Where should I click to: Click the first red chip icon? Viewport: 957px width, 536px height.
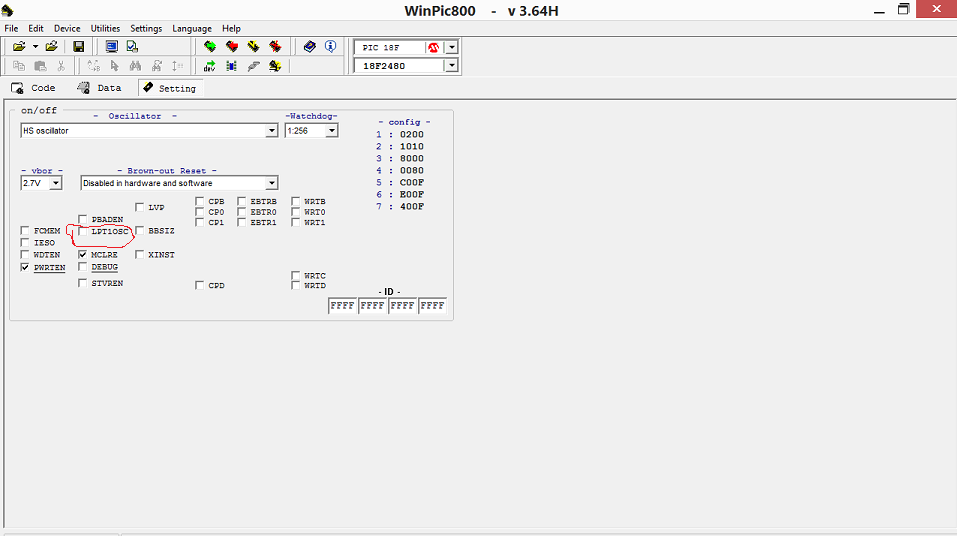click(x=232, y=47)
